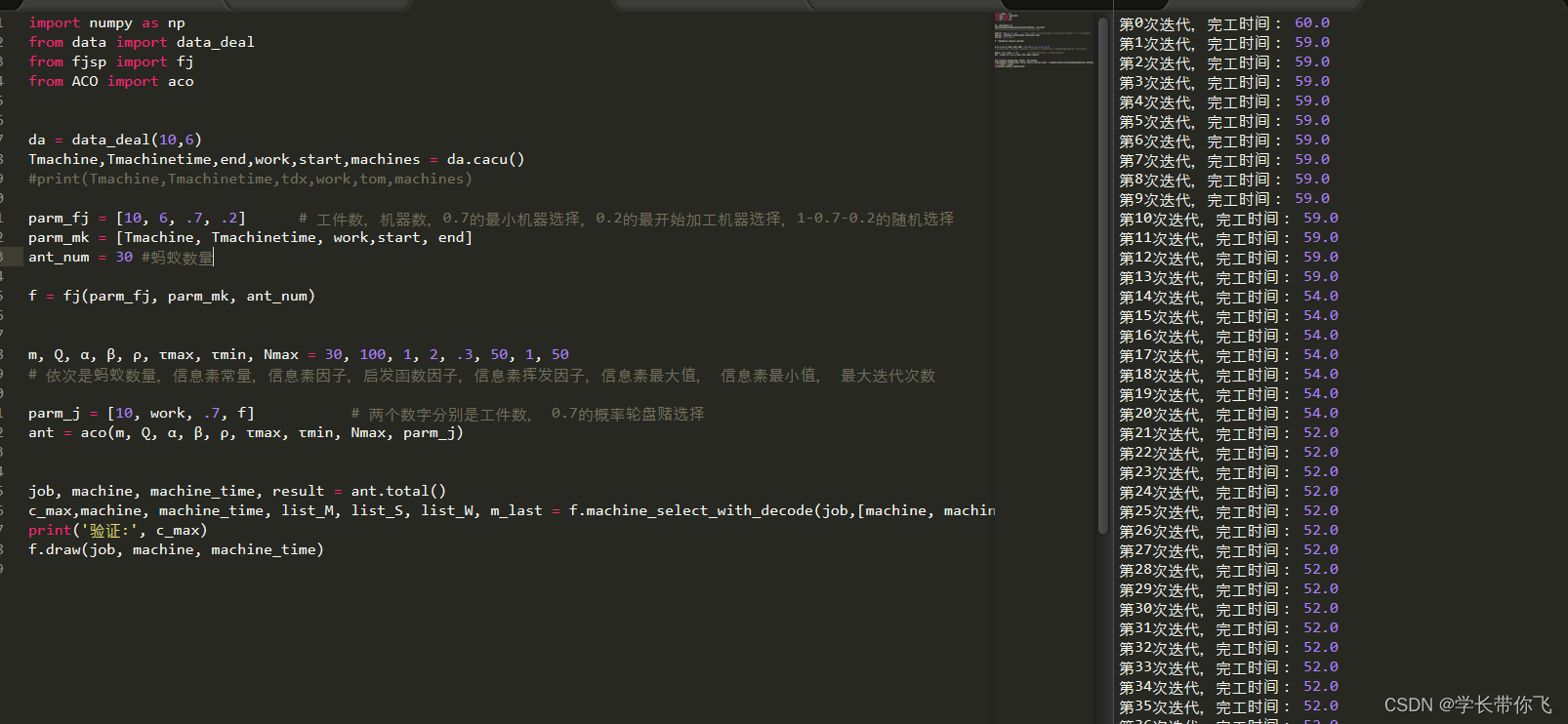Click output row '第7次迭代'

[x=1224, y=159]
